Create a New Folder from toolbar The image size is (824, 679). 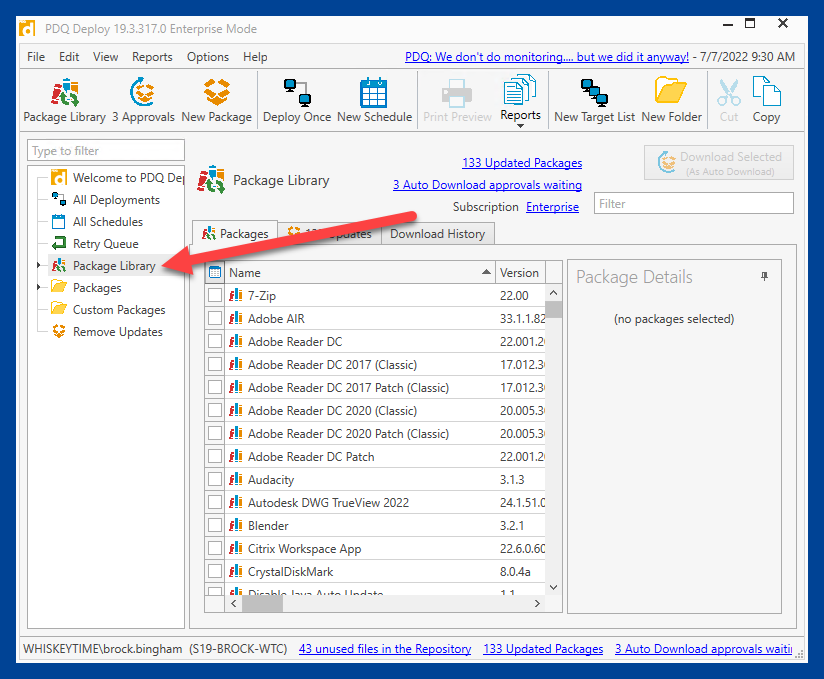point(672,101)
